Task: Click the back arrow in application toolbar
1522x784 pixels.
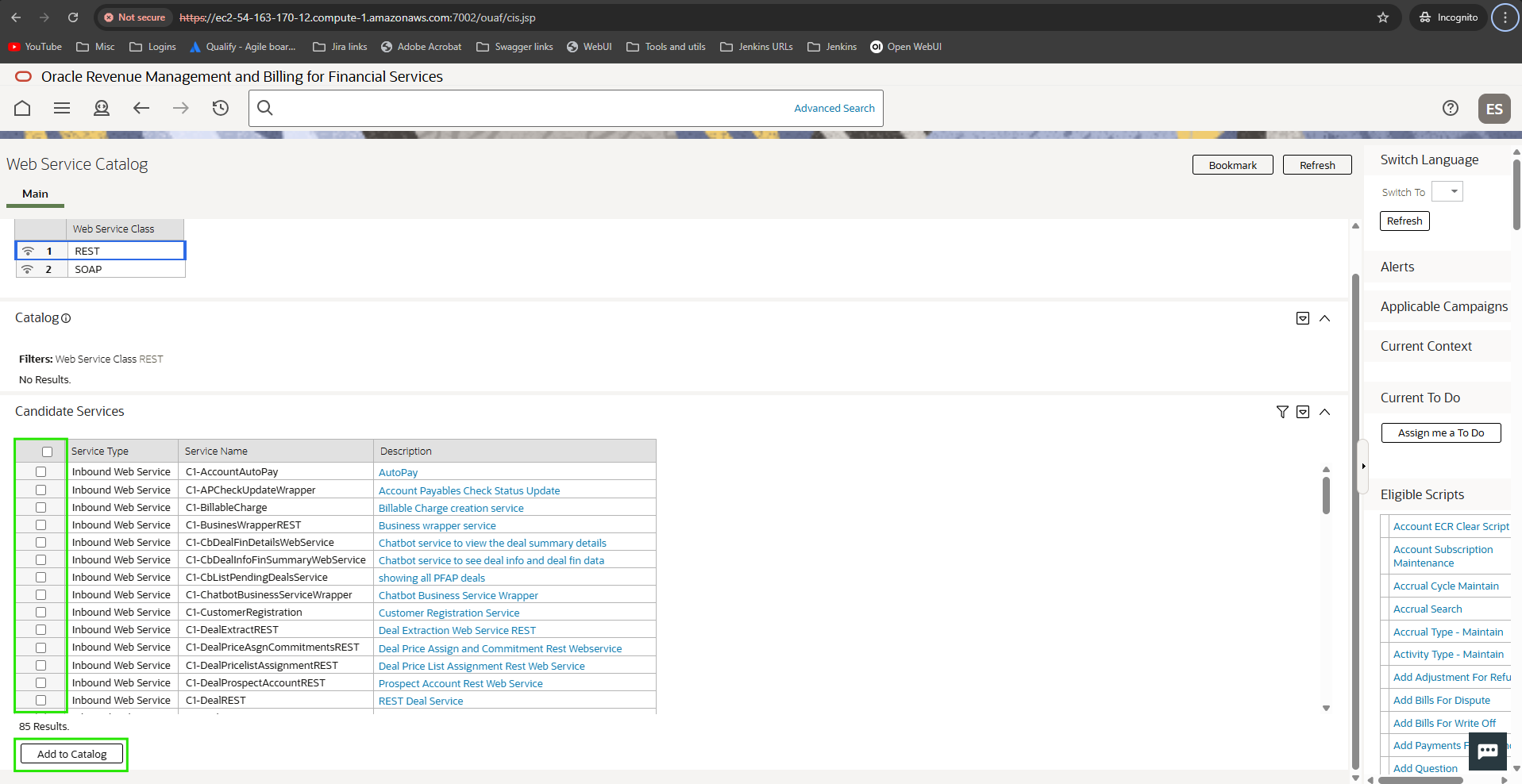Action: (141, 108)
